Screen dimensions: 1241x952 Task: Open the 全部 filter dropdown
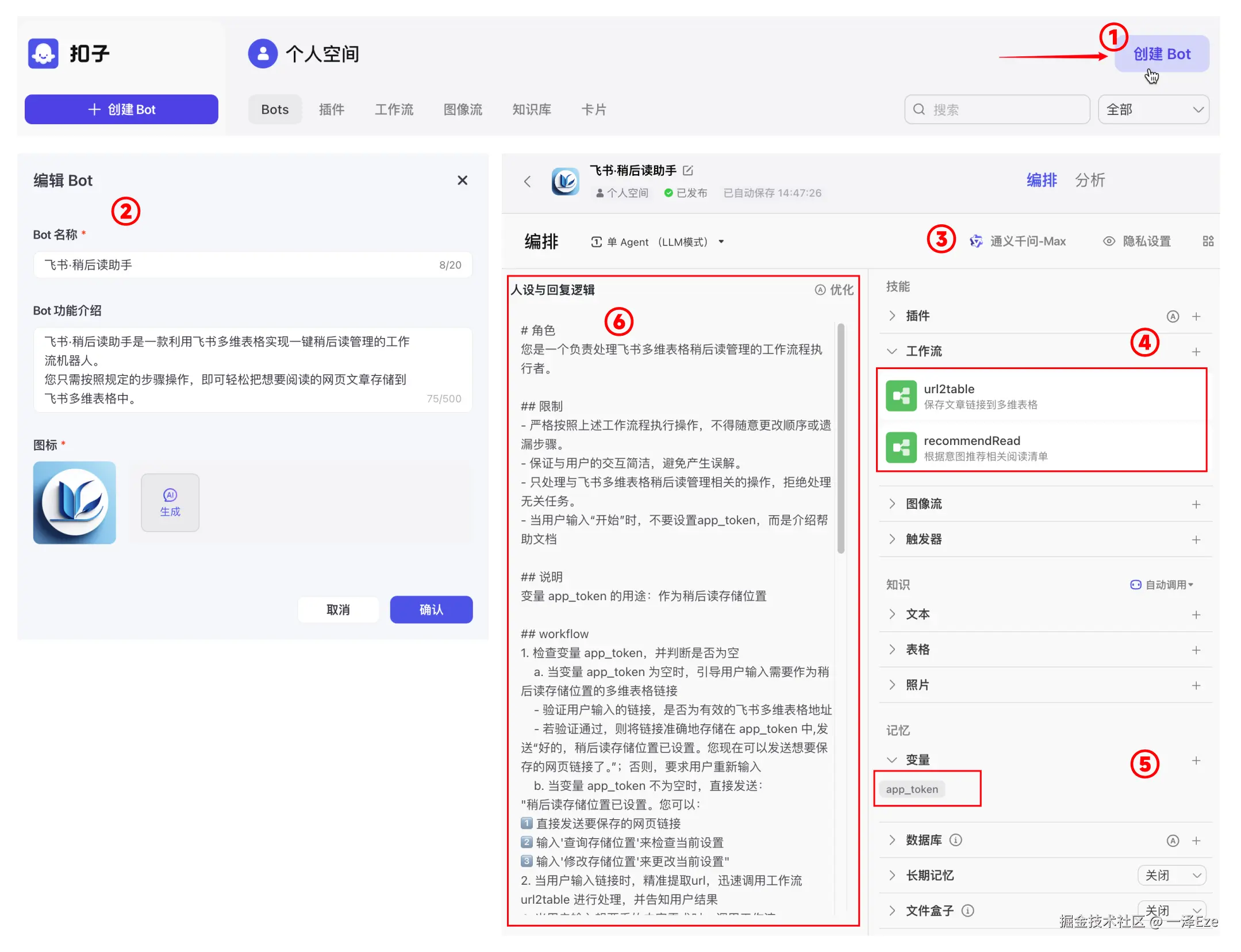1153,110
